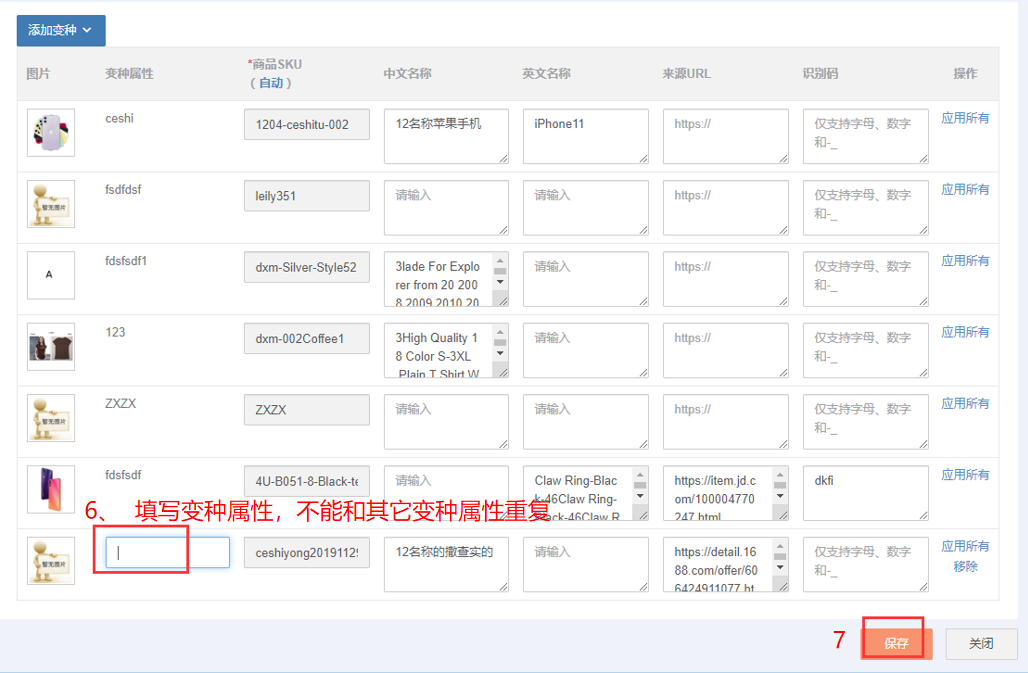Click the 识别码 field in fsdfdsf row

pyautogui.click(x=865, y=208)
